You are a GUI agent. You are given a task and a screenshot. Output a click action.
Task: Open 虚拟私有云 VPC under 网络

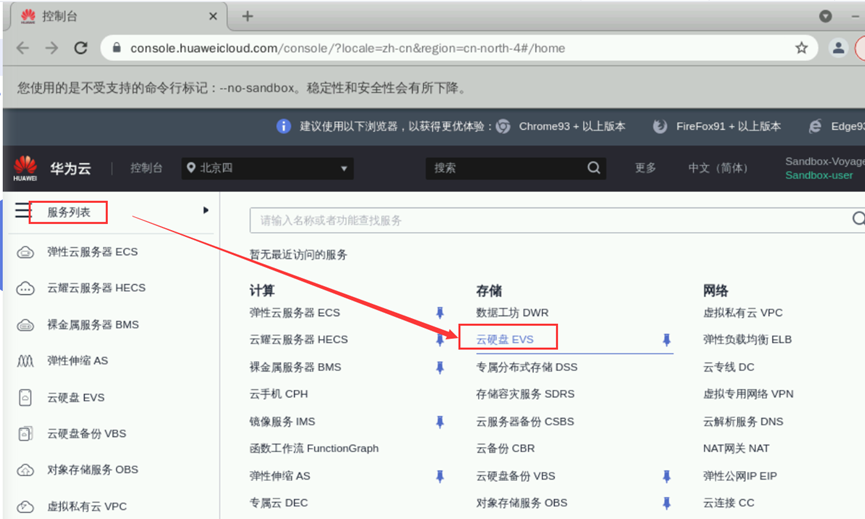(x=743, y=313)
